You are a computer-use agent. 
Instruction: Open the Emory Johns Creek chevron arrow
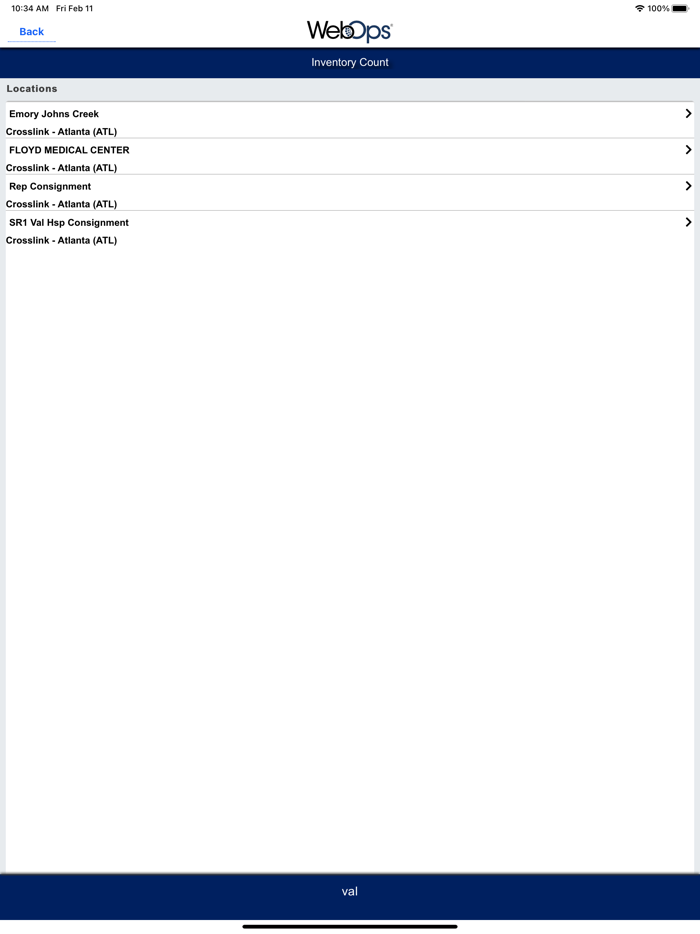[688, 113]
